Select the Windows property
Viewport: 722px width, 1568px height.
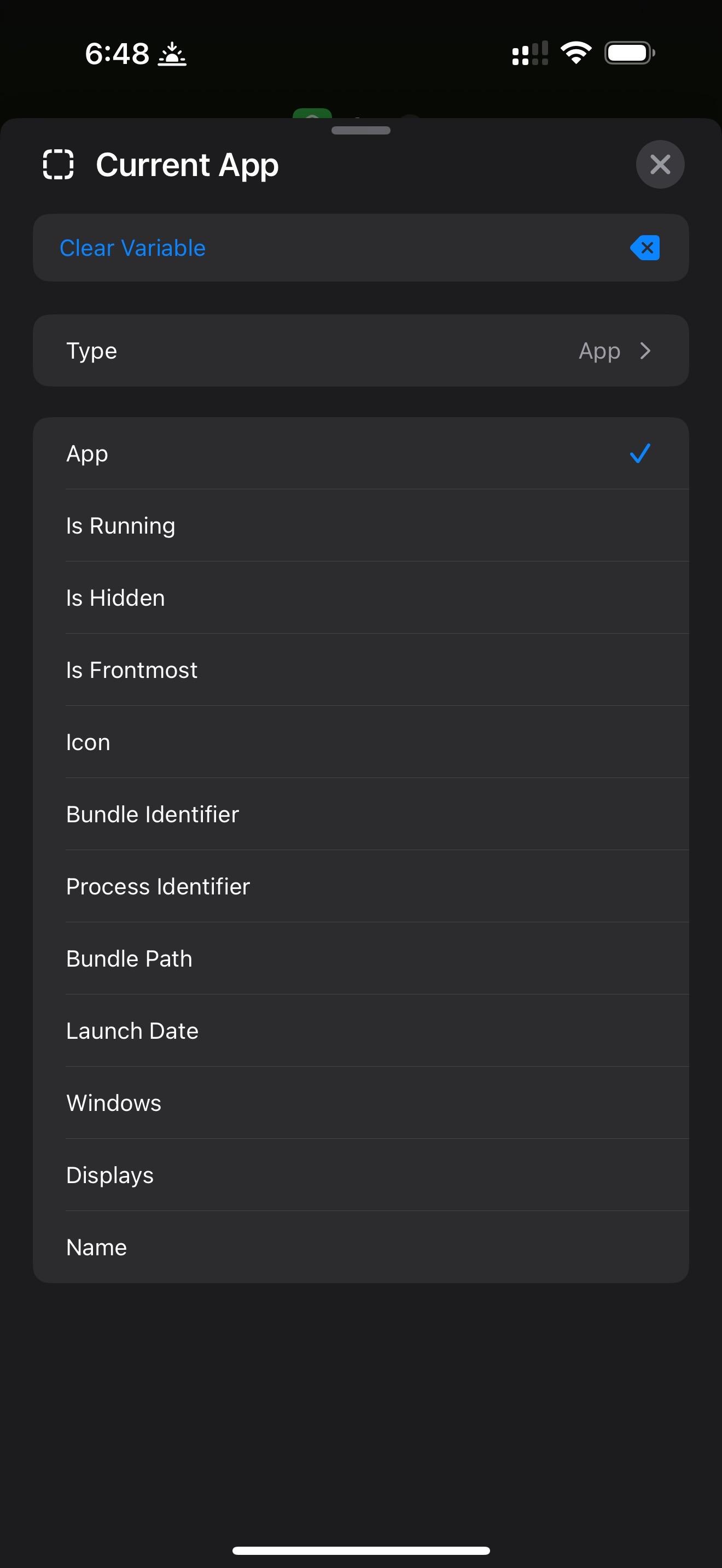114,1103
